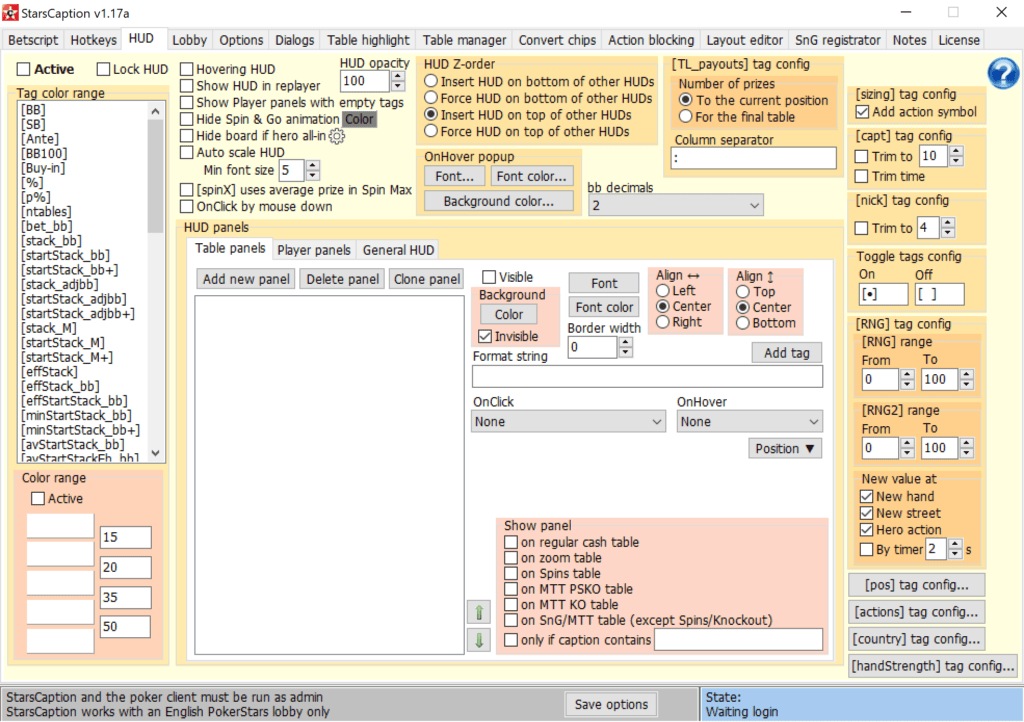The image size is (1024, 722).
Task: Select [stack_bb] in tag list
Action: pos(52,241)
